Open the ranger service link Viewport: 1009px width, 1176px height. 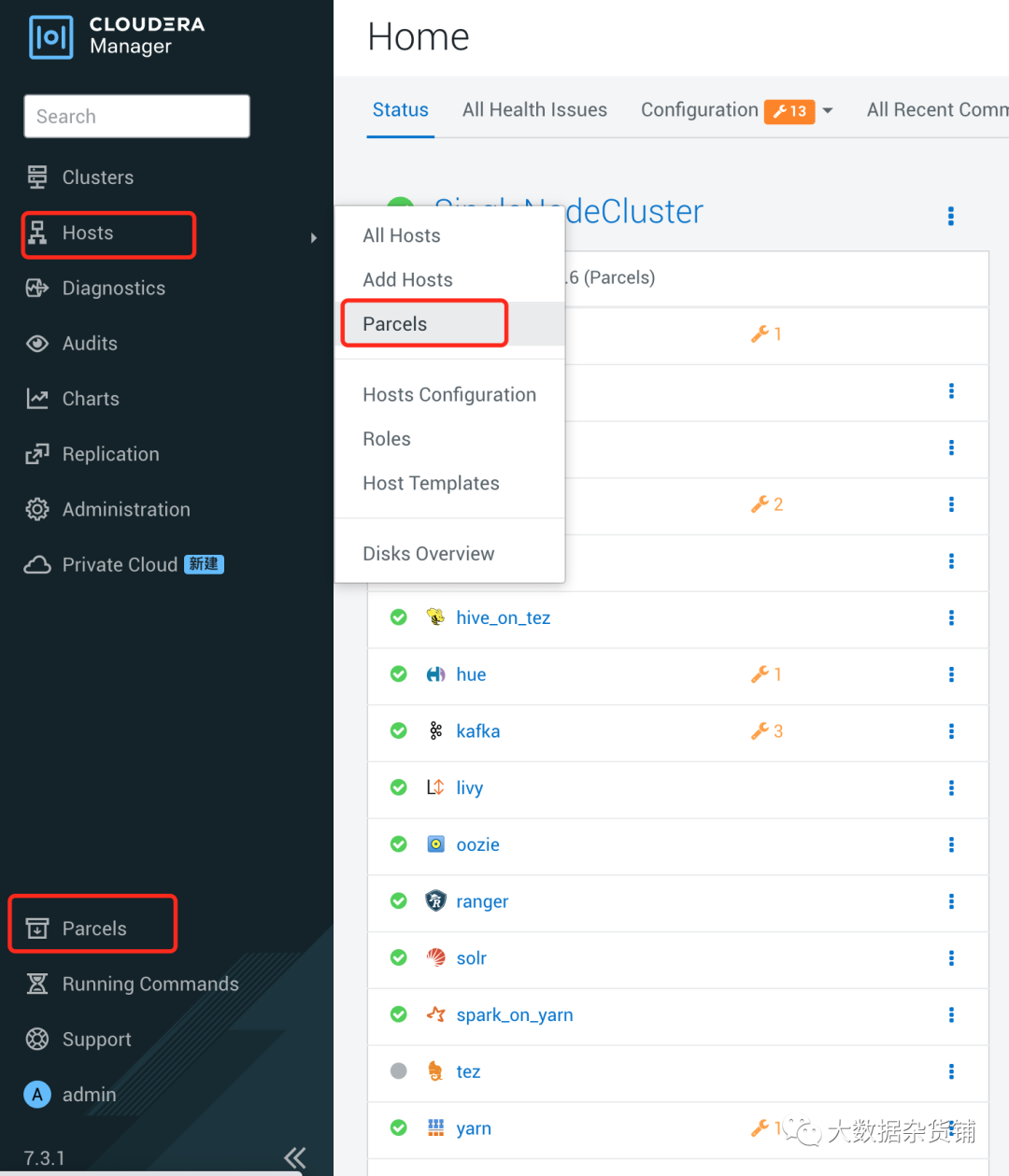(482, 901)
